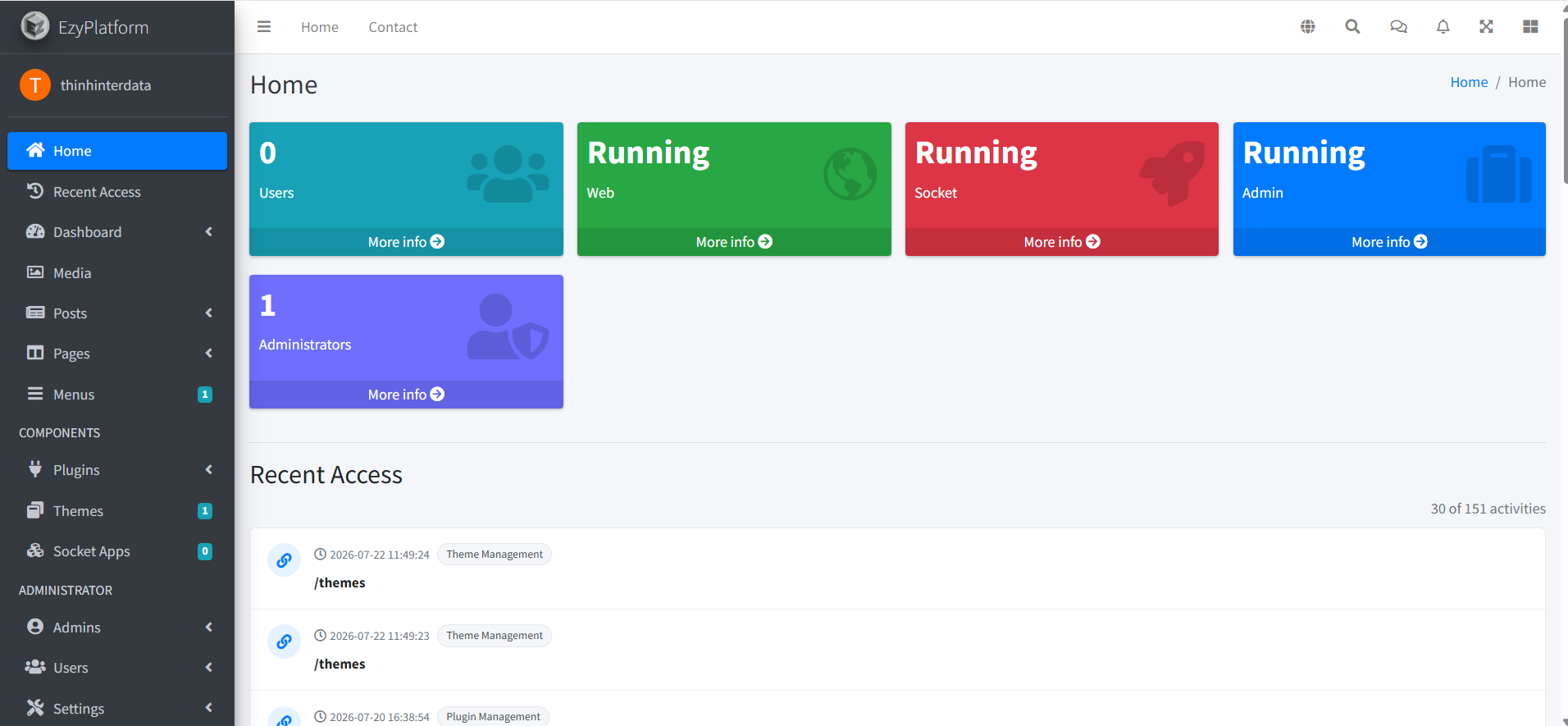Open Themes in the sidebar

click(117, 511)
